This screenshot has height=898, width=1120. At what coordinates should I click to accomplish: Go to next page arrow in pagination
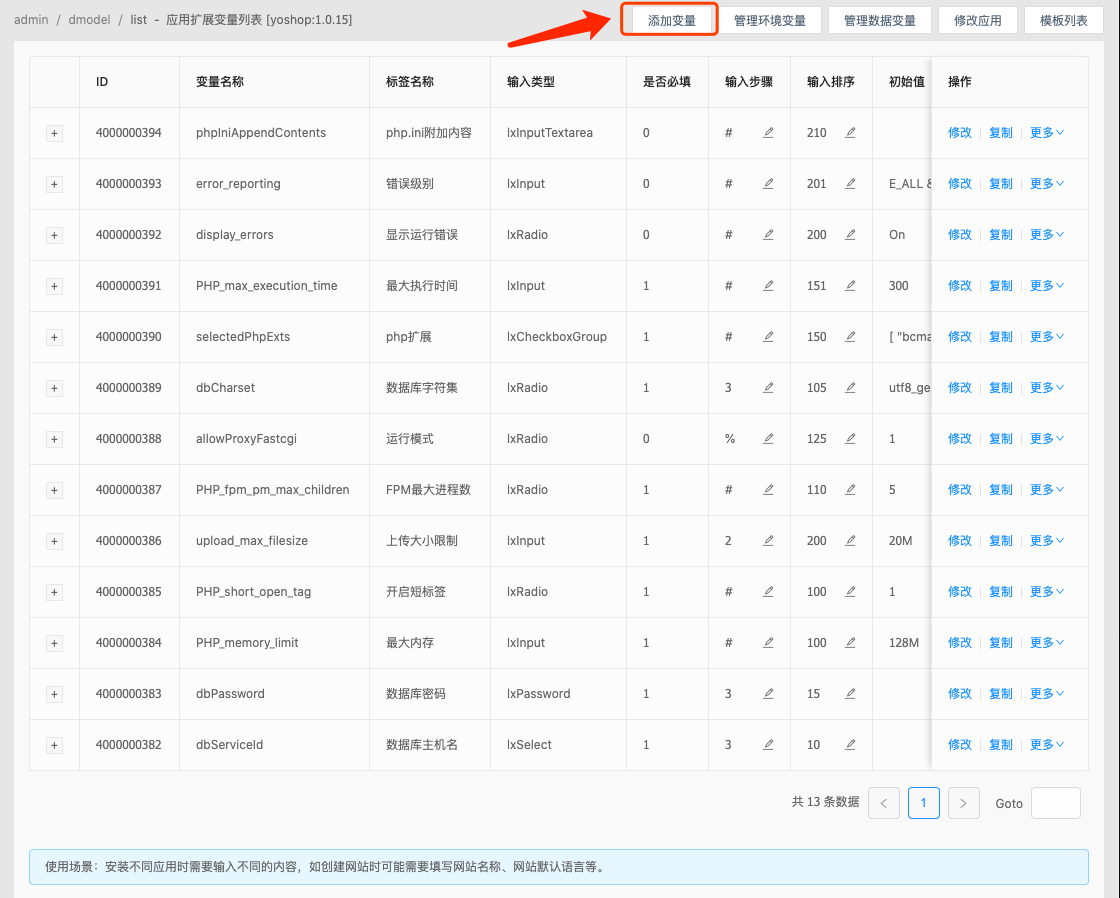click(x=963, y=803)
